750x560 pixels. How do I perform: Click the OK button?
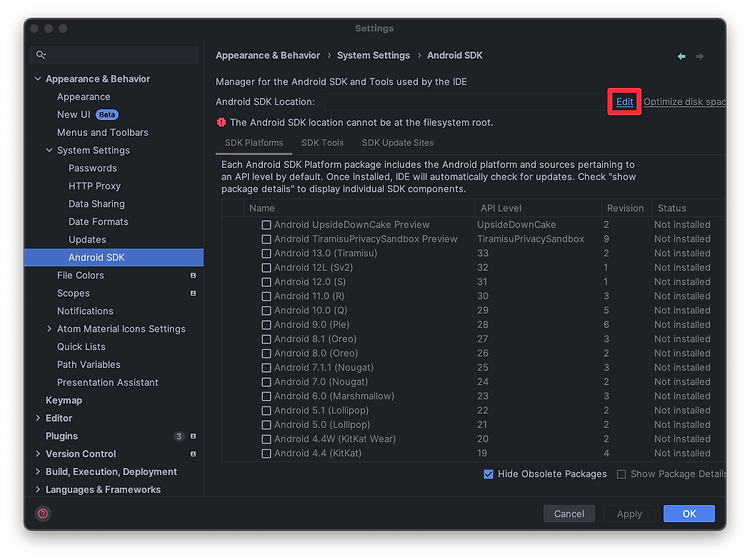pos(689,514)
